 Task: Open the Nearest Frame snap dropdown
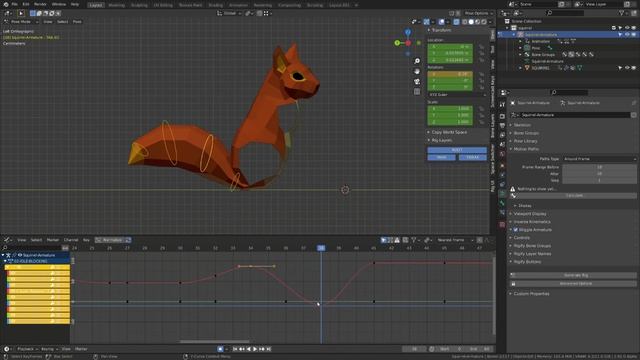coord(456,240)
